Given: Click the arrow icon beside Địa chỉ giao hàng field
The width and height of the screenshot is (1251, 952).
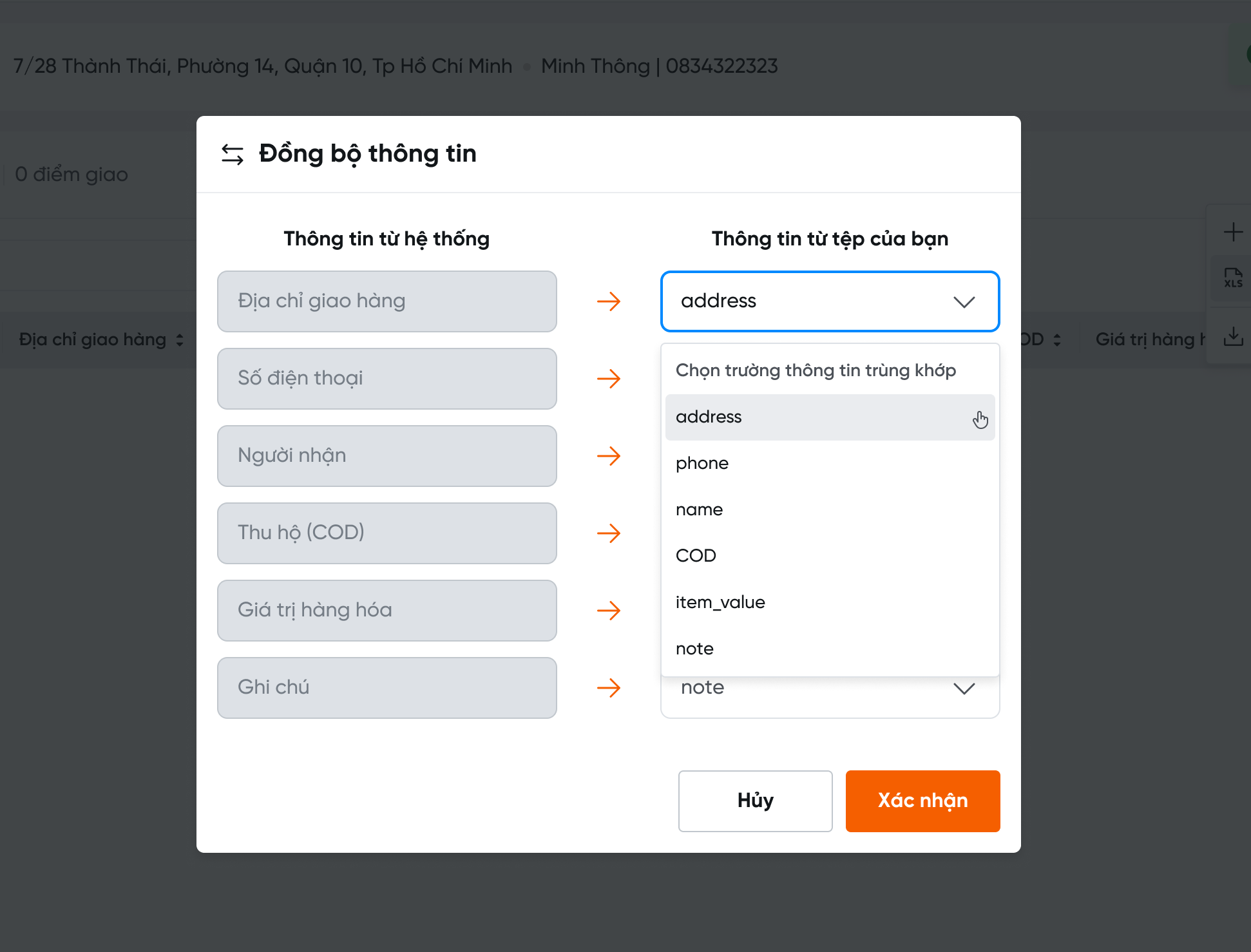Looking at the screenshot, I should (x=609, y=301).
